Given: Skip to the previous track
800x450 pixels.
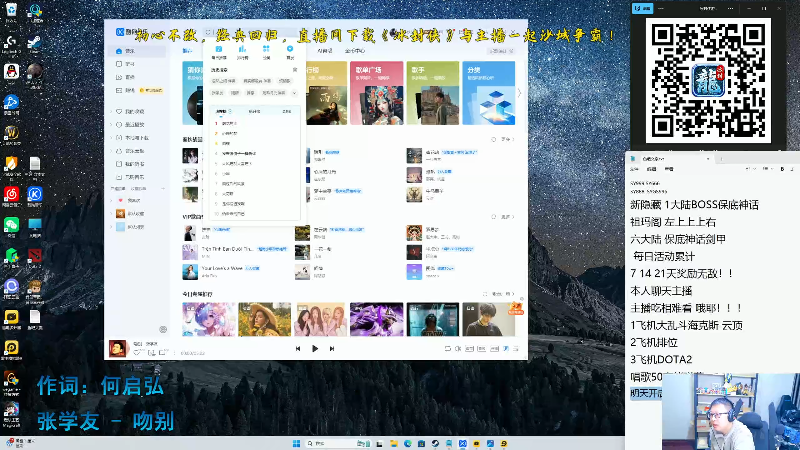Looking at the screenshot, I should click(298, 348).
